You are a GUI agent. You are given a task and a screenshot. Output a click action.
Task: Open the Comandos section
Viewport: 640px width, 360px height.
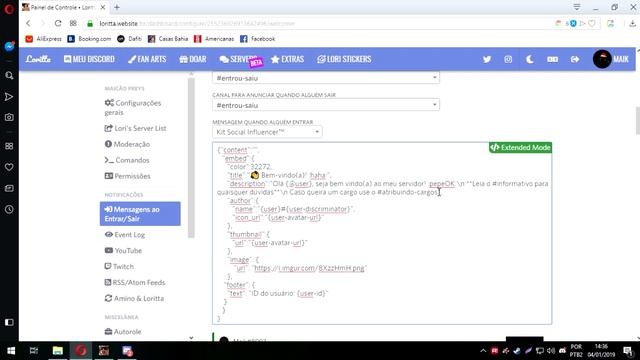(127, 160)
